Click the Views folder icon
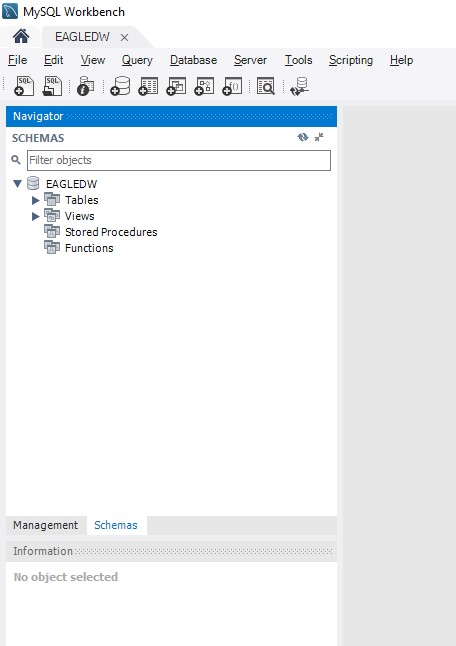Image resolution: width=456 pixels, height=646 pixels. pos(52,216)
